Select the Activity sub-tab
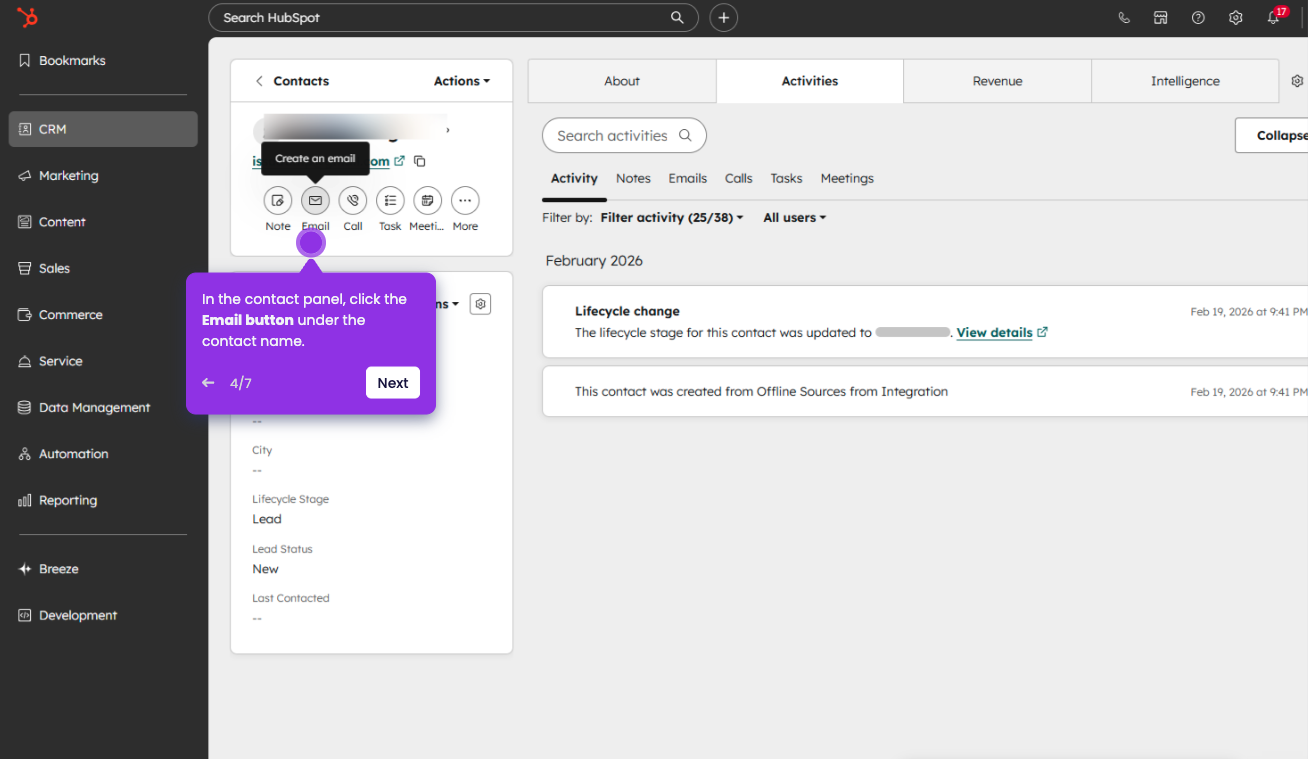Image resolution: width=1308 pixels, height=759 pixels. point(574,178)
